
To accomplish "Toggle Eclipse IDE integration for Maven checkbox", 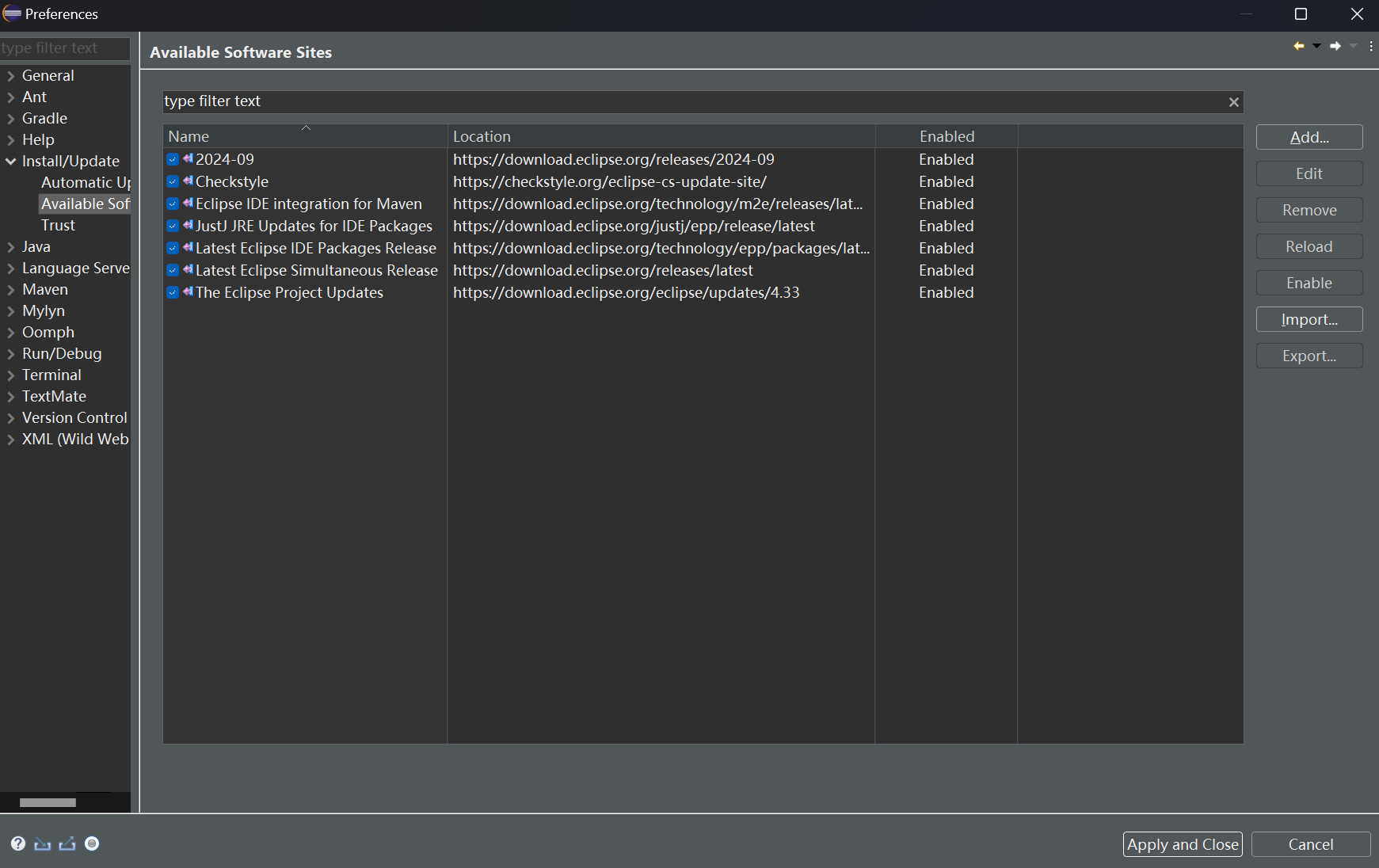I will [173, 204].
